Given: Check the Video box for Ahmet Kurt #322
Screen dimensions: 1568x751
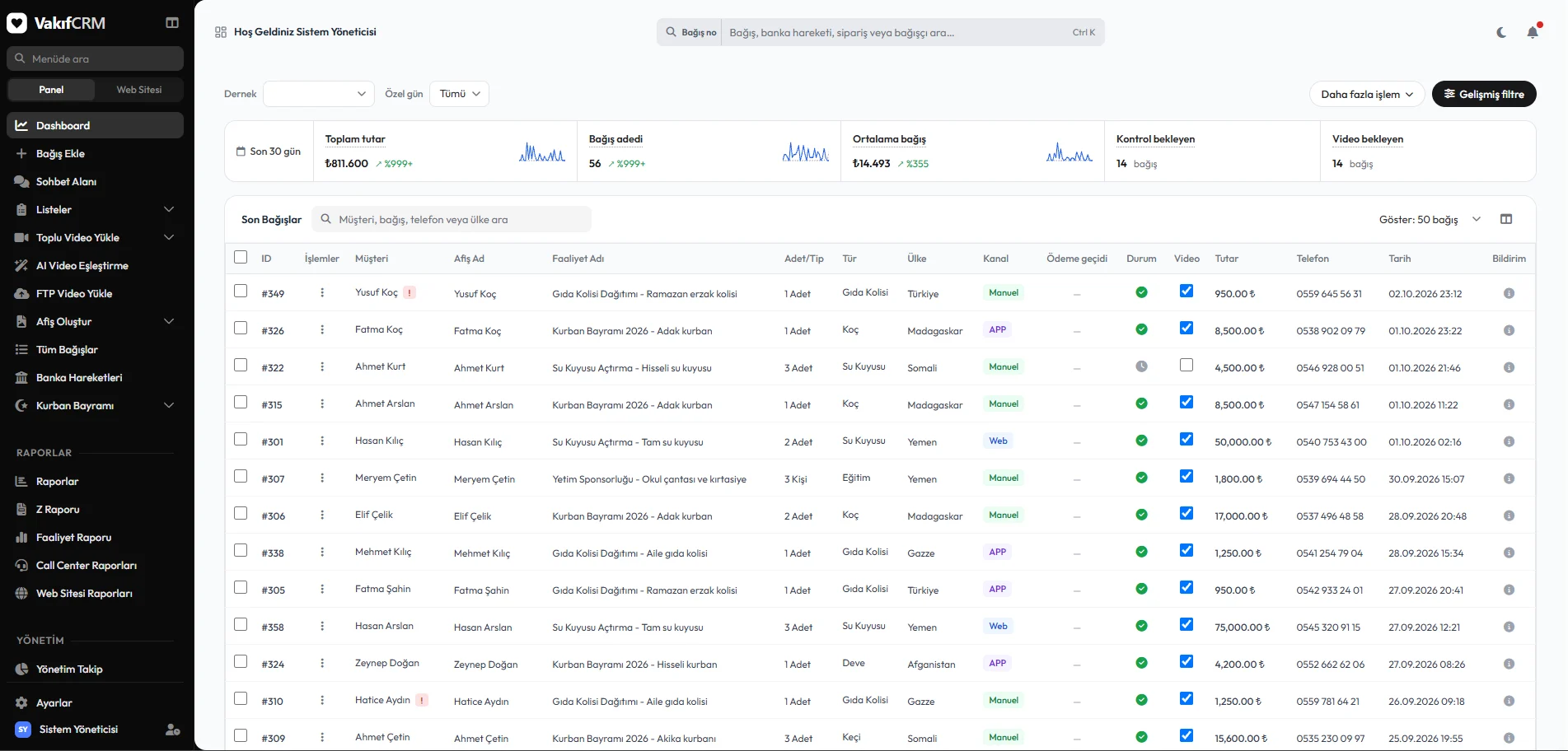Looking at the screenshot, I should pyautogui.click(x=1187, y=365).
